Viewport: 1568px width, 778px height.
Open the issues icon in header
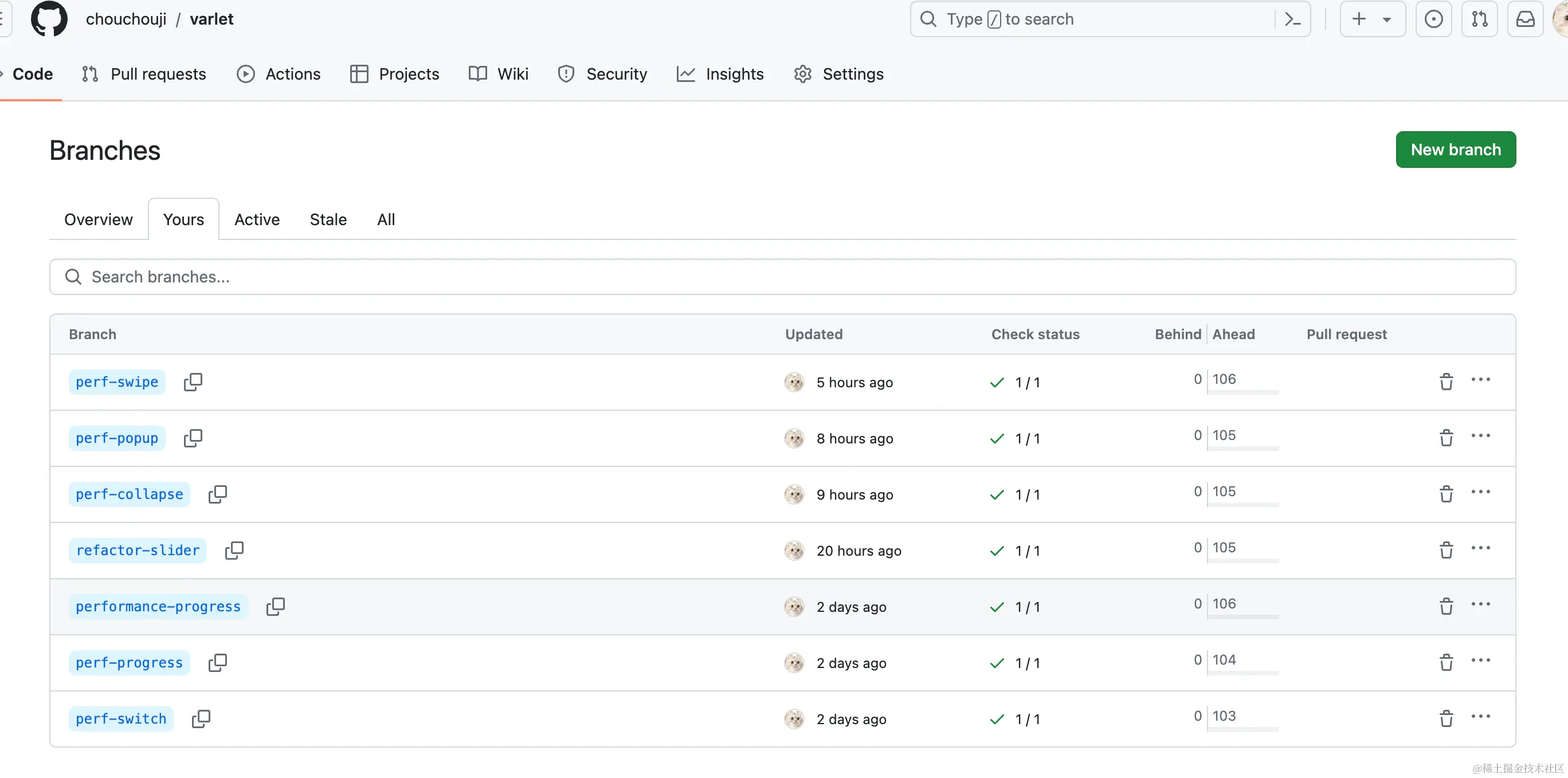click(1433, 19)
